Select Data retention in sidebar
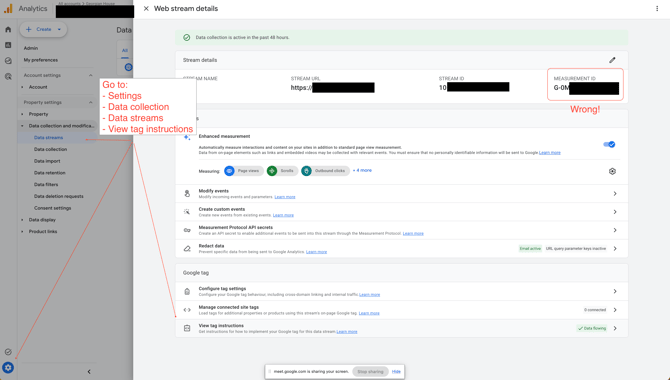Screen dimensions: 670x380 50,173
